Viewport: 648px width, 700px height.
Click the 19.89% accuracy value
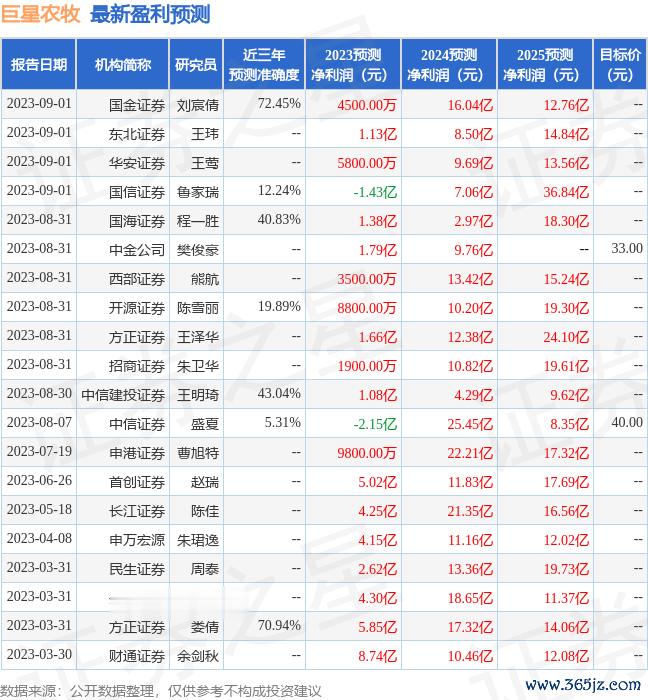pyautogui.click(x=279, y=306)
